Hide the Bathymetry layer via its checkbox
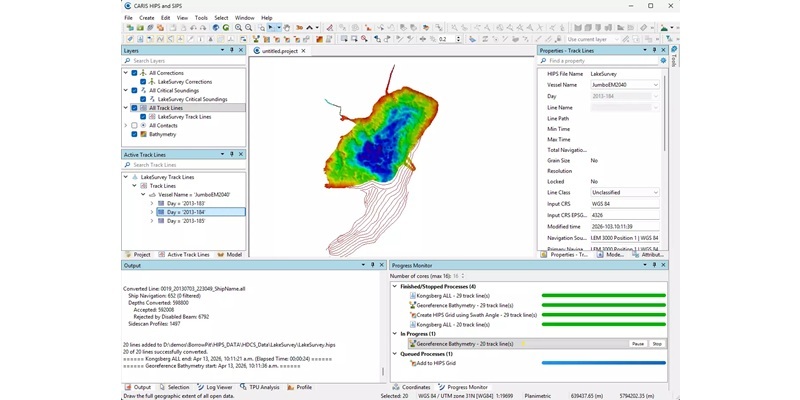This screenshot has width=800, height=400. pyautogui.click(x=134, y=134)
